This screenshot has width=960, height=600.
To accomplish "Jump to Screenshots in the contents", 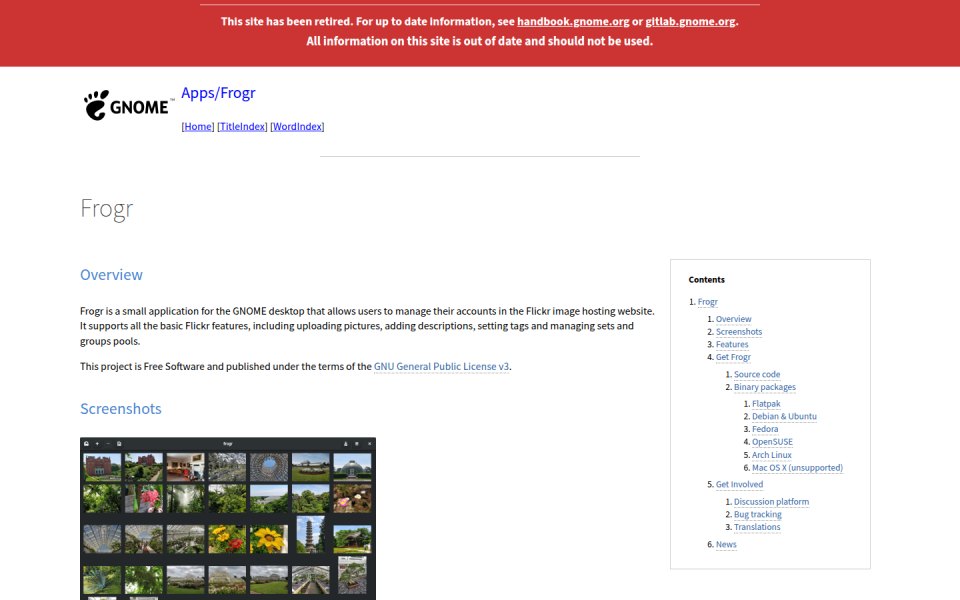I will pyautogui.click(x=739, y=332).
